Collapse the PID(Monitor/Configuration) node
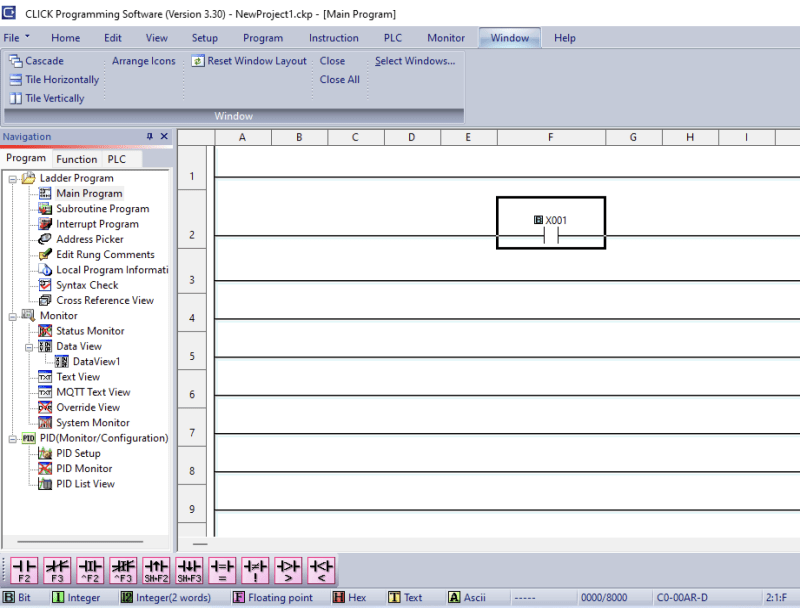The height and width of the screenshot is (608, 800). pos(13,439)
